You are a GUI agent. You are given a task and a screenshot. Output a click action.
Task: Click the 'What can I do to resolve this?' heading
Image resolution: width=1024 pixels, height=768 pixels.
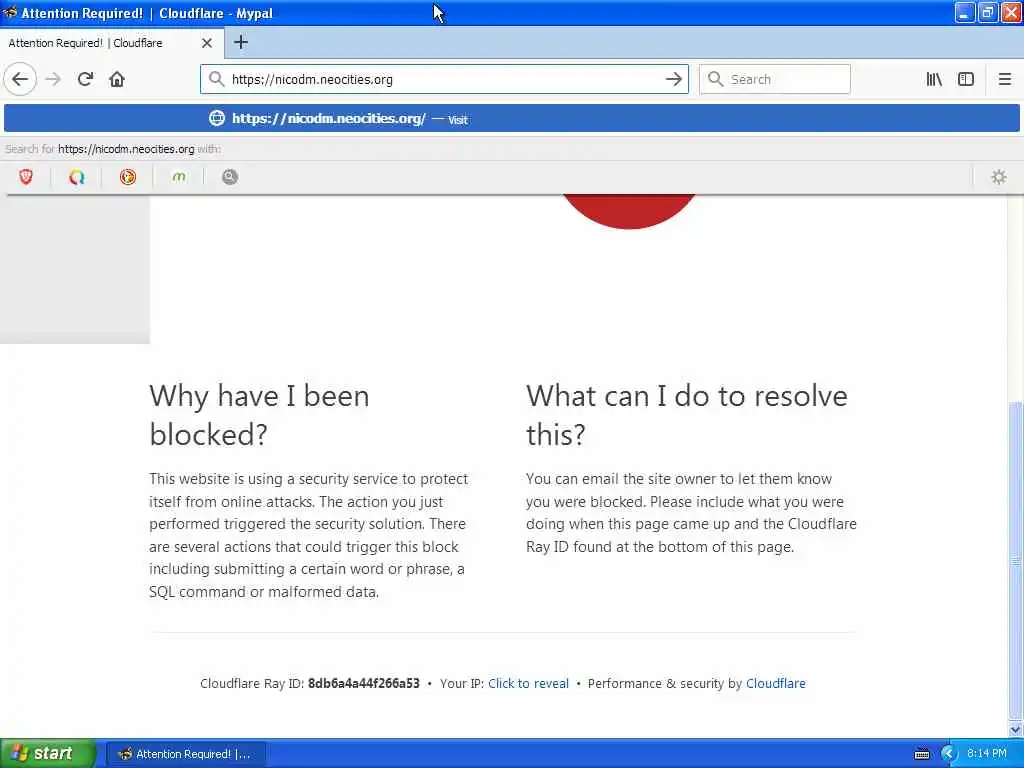686,415
